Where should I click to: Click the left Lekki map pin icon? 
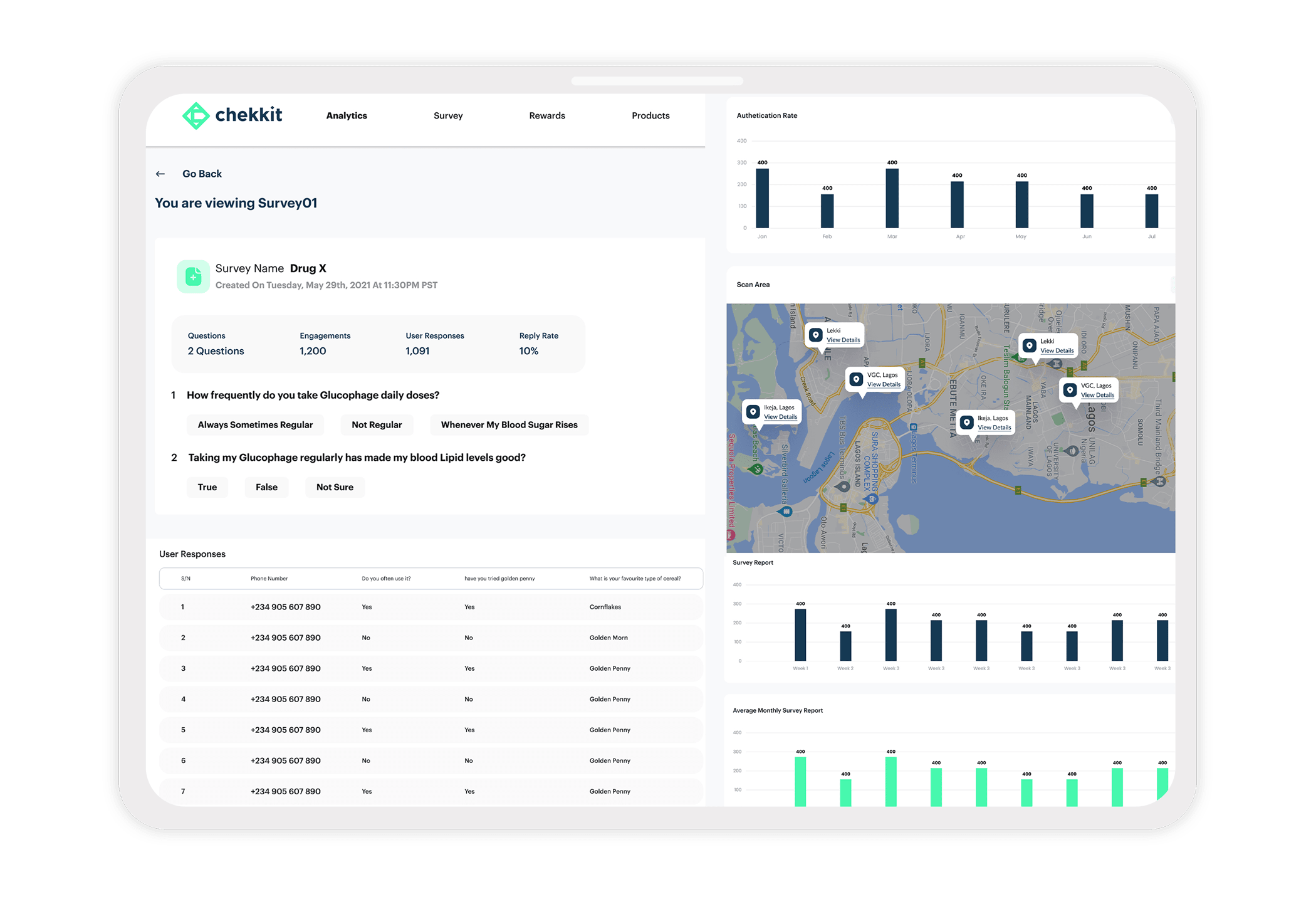pyautogui.click(x=815, y=335)
